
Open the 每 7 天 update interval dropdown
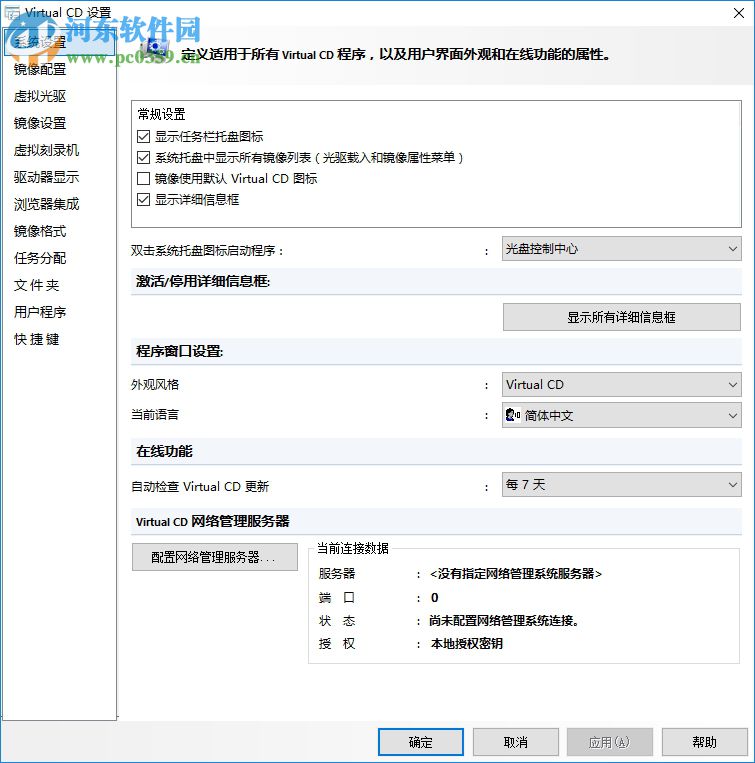pos(622,485)
